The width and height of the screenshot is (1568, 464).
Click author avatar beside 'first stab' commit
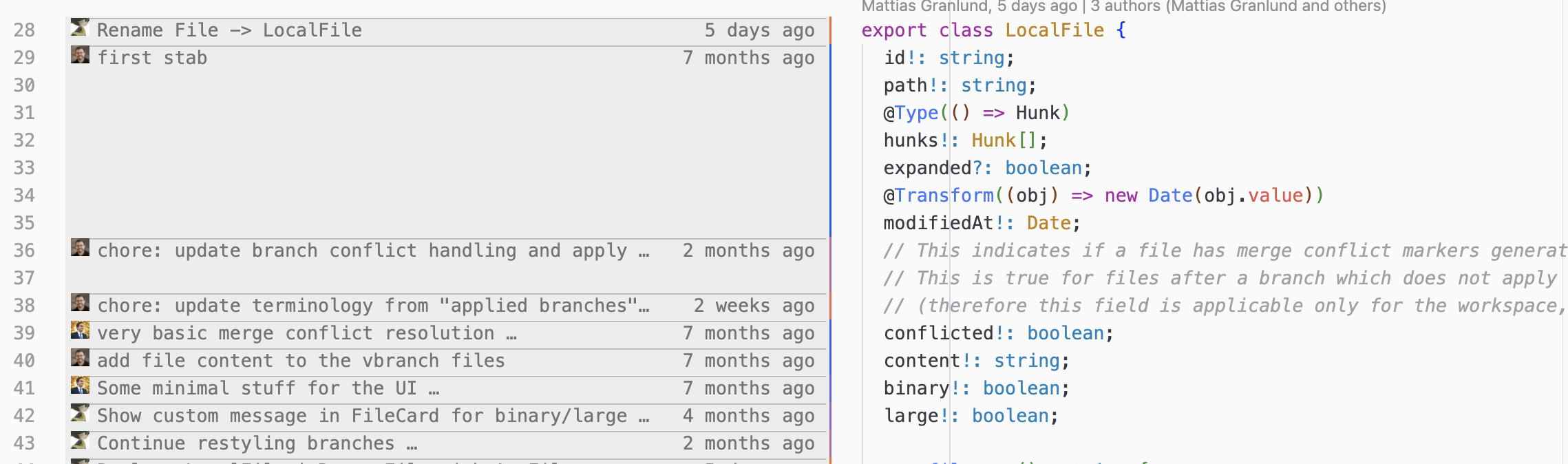(80, 55)
